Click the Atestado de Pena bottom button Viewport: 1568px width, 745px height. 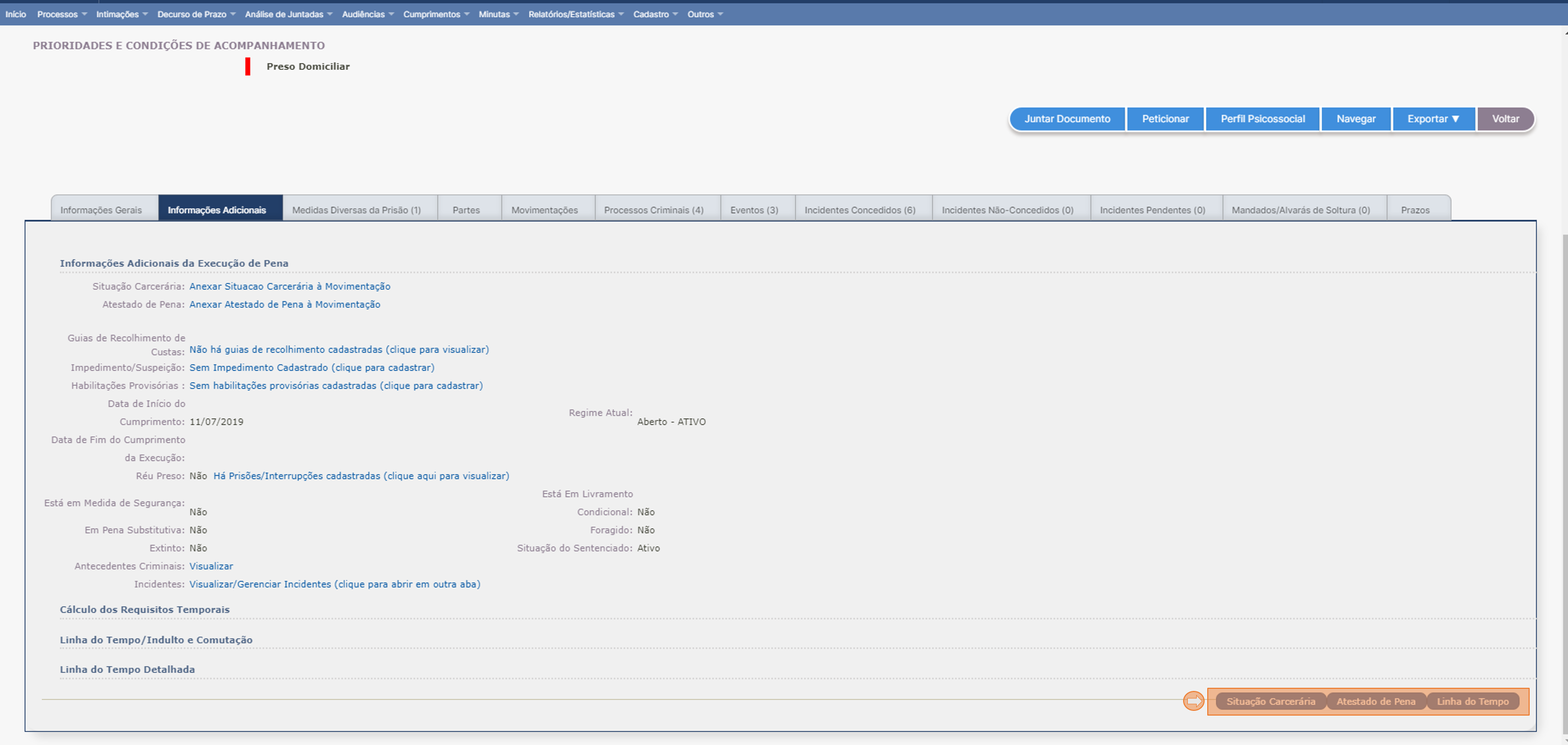[1376, 701]
